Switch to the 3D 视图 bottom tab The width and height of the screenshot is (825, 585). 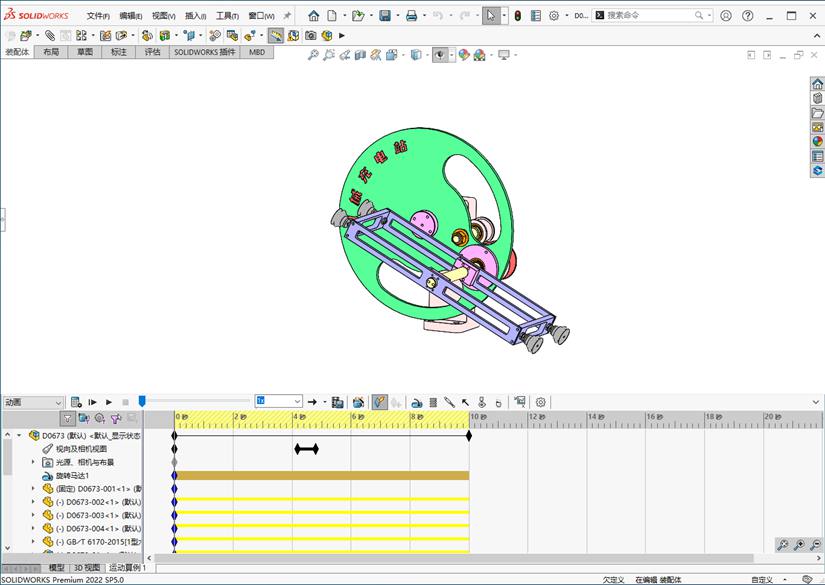tap(87, 568)
